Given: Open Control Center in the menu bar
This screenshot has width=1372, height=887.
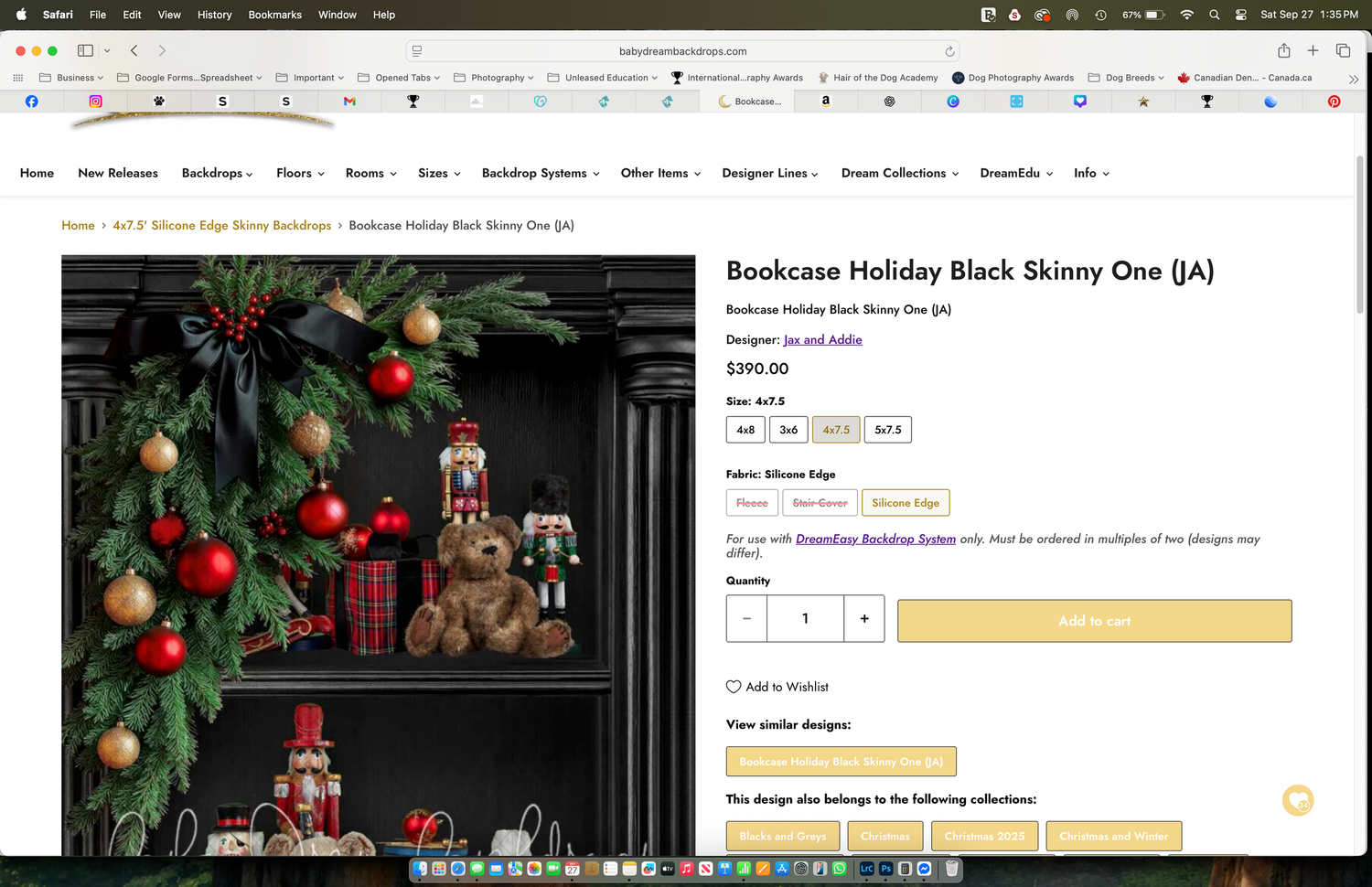Looking at the screenshot, I should 1241,15.
